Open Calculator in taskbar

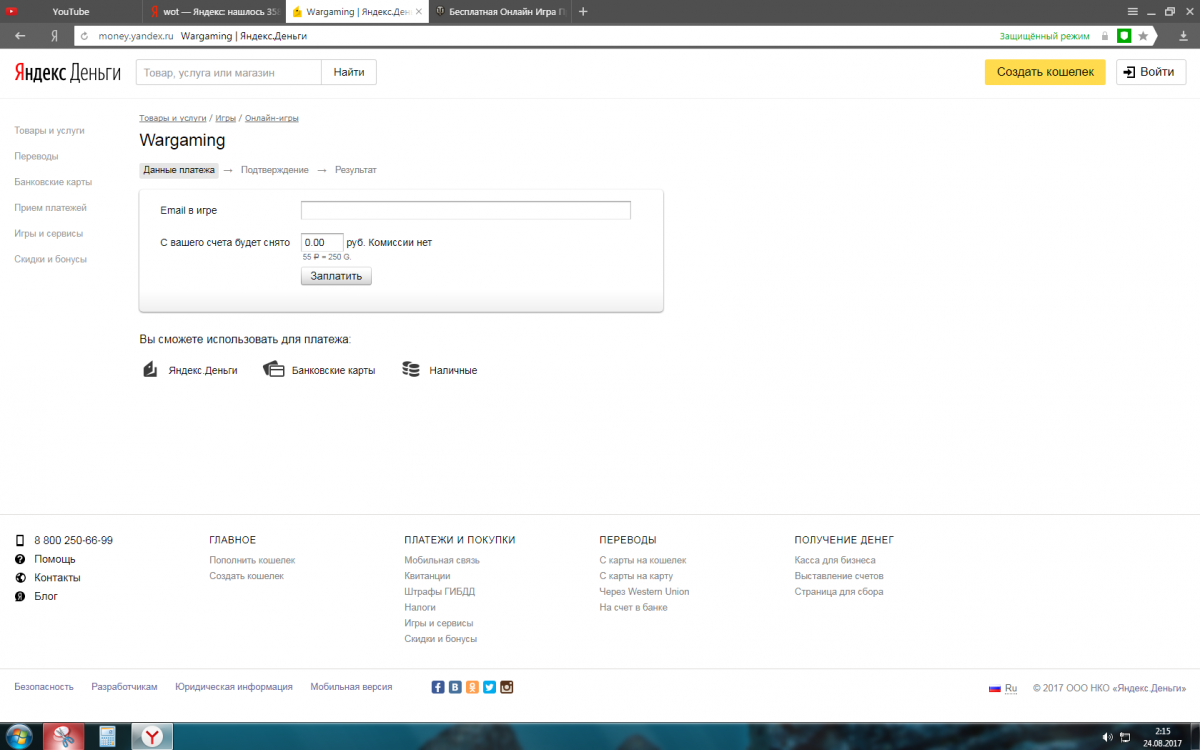point(108,737)
